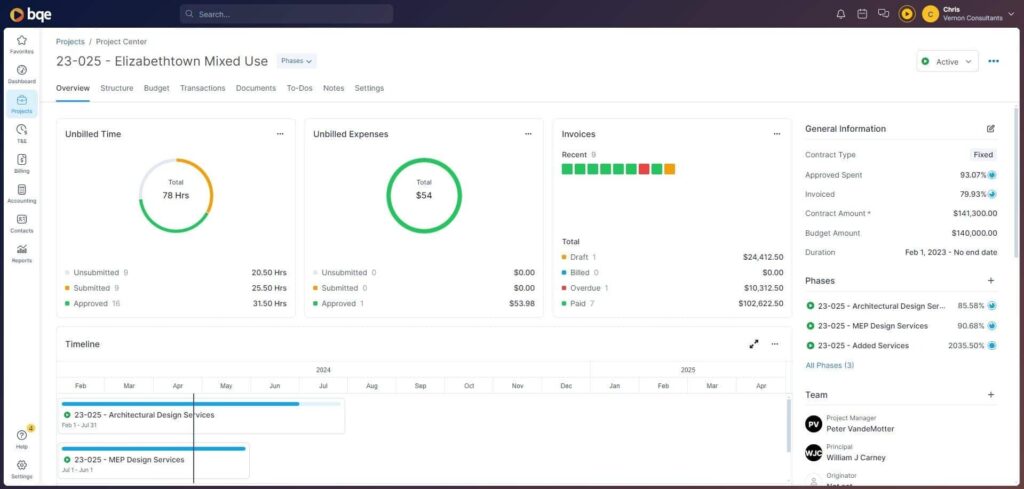Click the top search field
Image resolution: width=1024 pixels, height=489 pixels.
(x=286, y=14)
